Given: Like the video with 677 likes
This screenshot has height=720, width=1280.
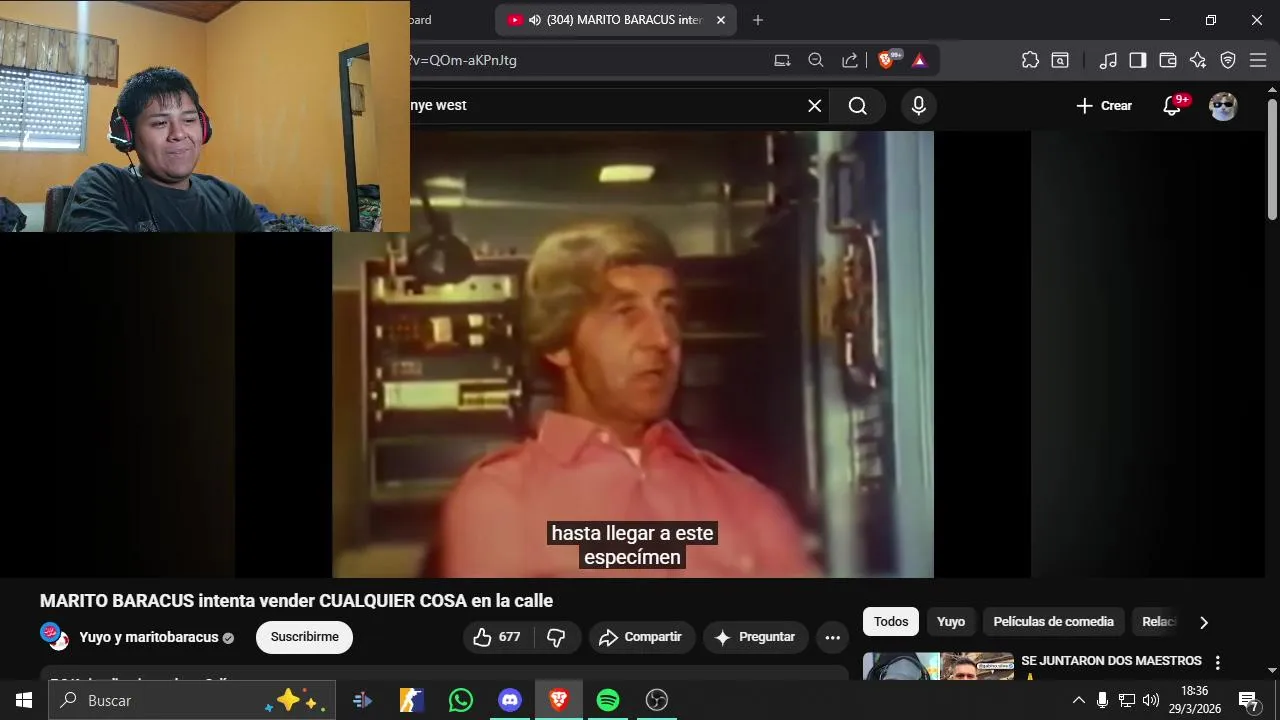Looking at the screenshot, I should pos(497,637).
